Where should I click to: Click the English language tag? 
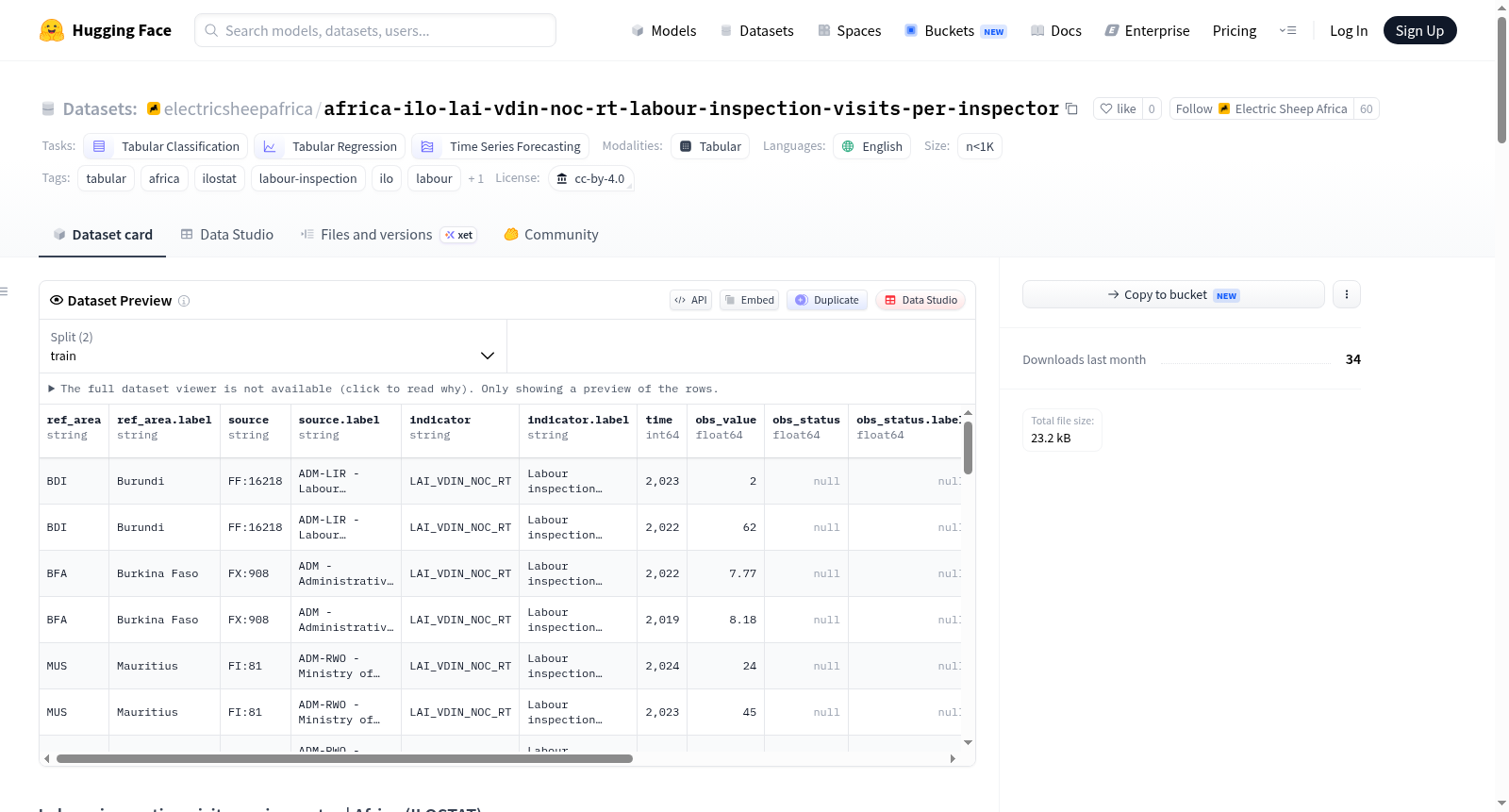click(871, 146)
